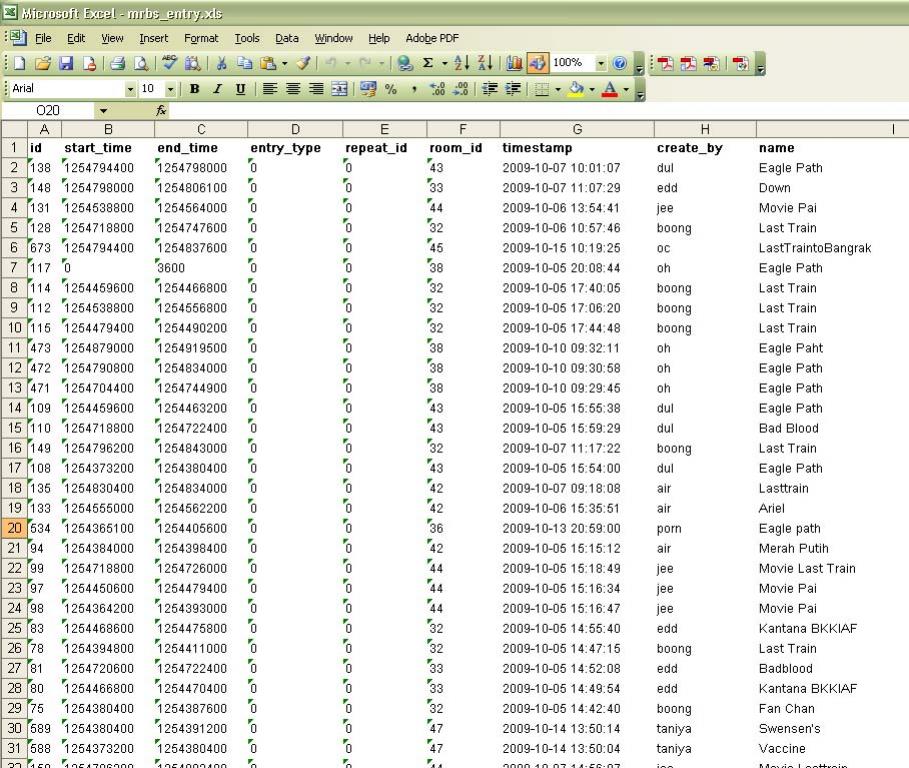Viewport: 909px width, 768px height.
Task: Open the Data menu
Action: coord(287,38)
